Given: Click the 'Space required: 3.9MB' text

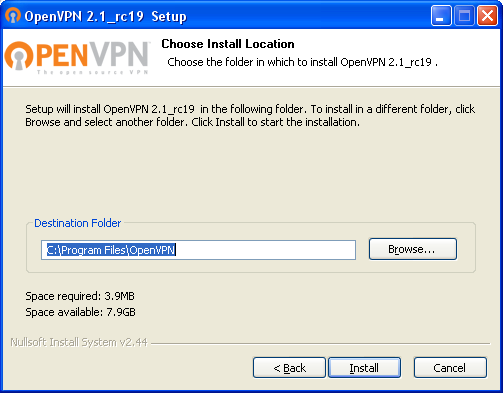Looking at the screenshot, I should pos(80,296).
